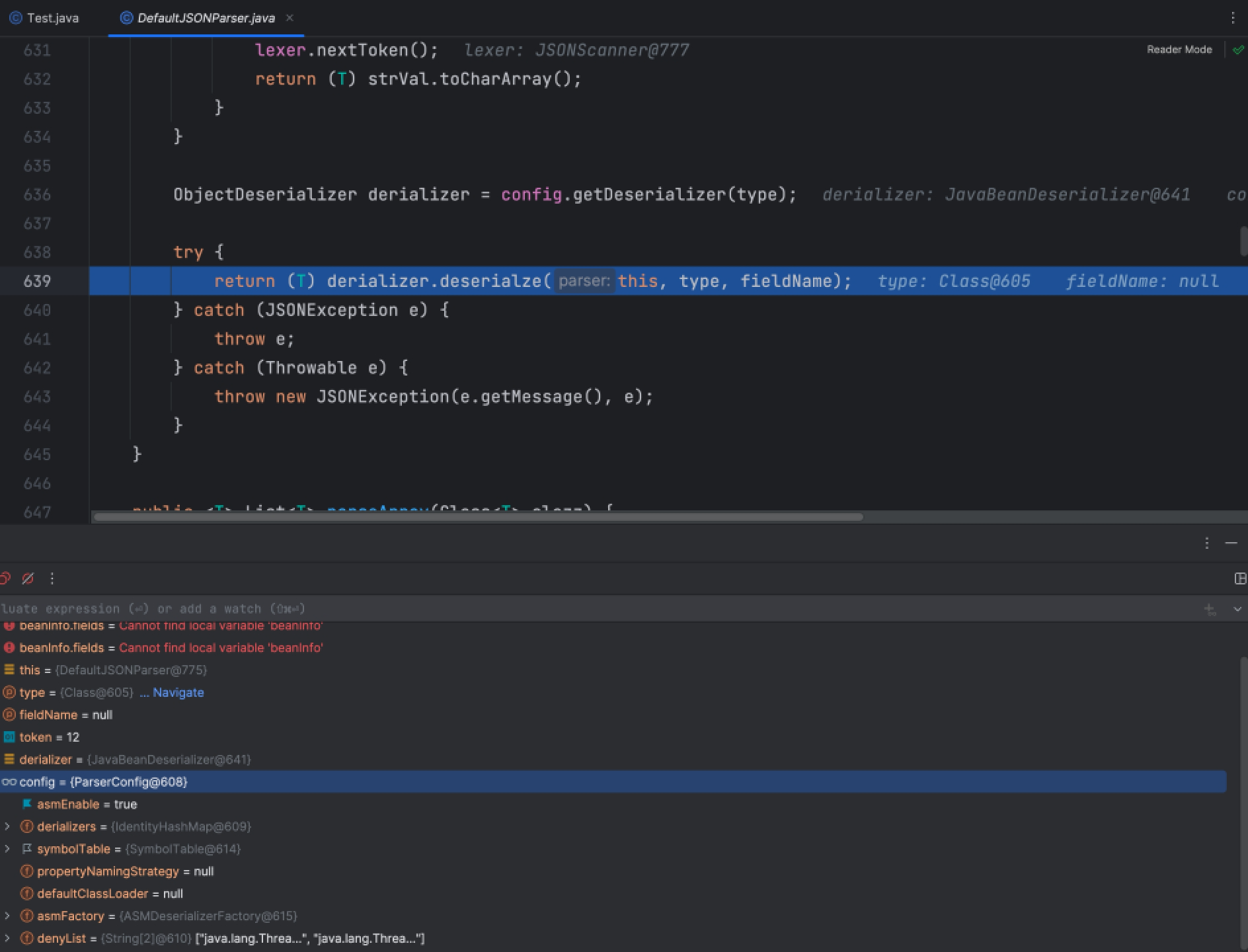Click the green inspection checkmark icon
The width and height of the screenshot is (1248, 952).
tap(1237, 50)
